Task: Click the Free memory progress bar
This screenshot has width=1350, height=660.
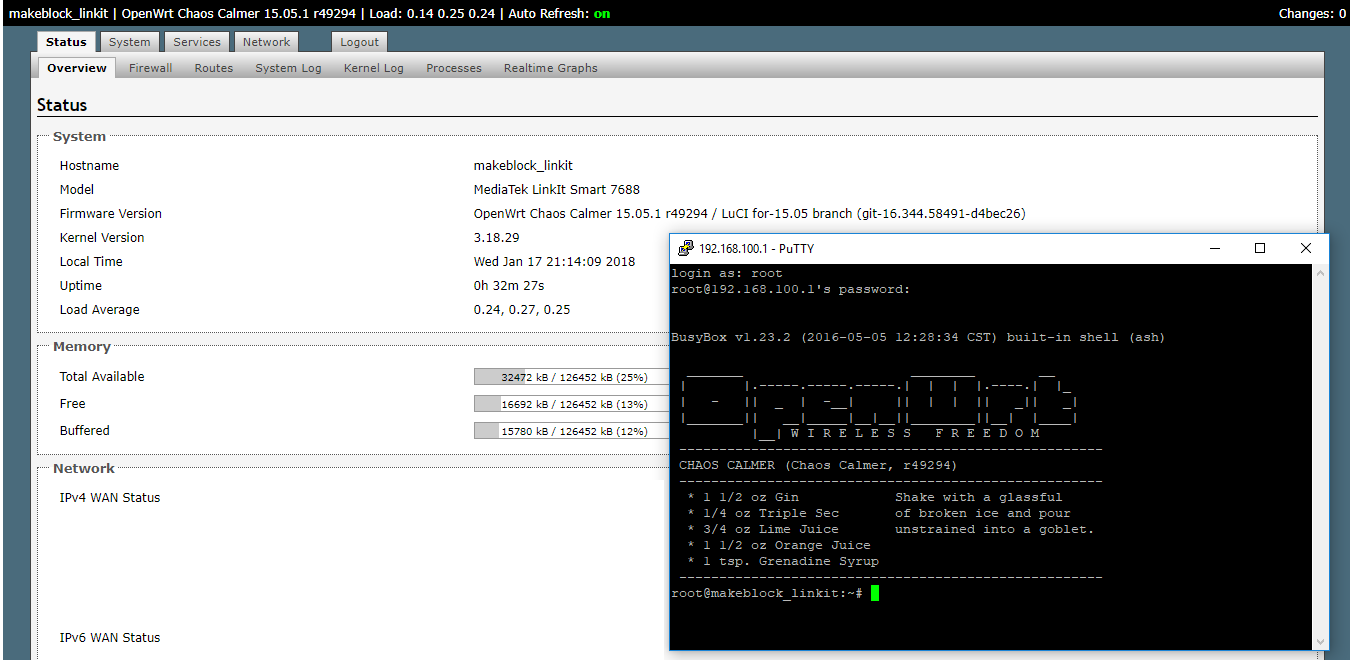Action: 572,404
